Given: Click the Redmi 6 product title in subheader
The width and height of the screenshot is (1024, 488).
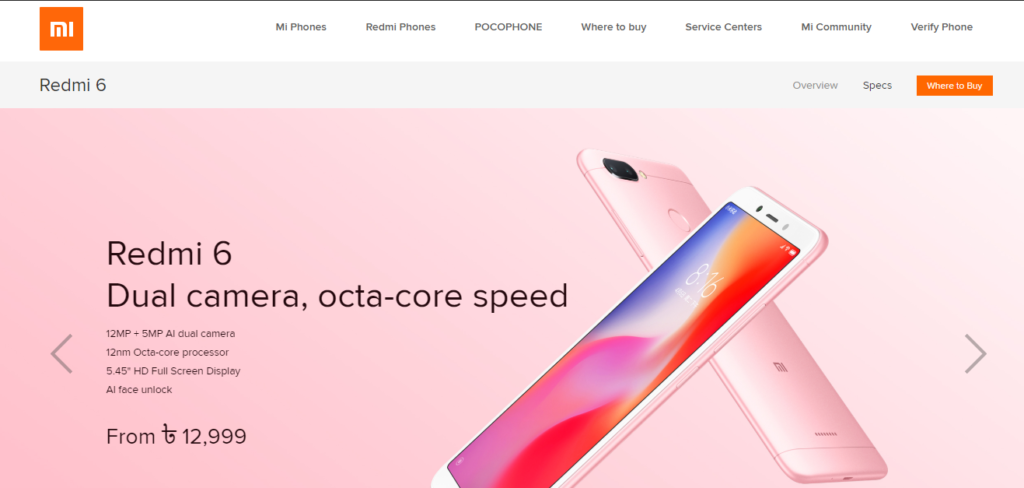Looking at the screenshot, I should 72,85.
